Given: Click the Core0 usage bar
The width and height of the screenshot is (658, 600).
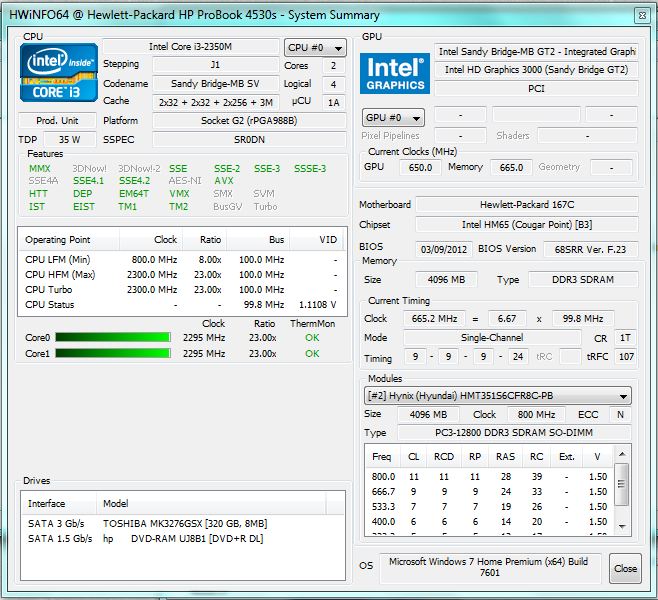Looking at the screenshot, I should coord(113,337).
